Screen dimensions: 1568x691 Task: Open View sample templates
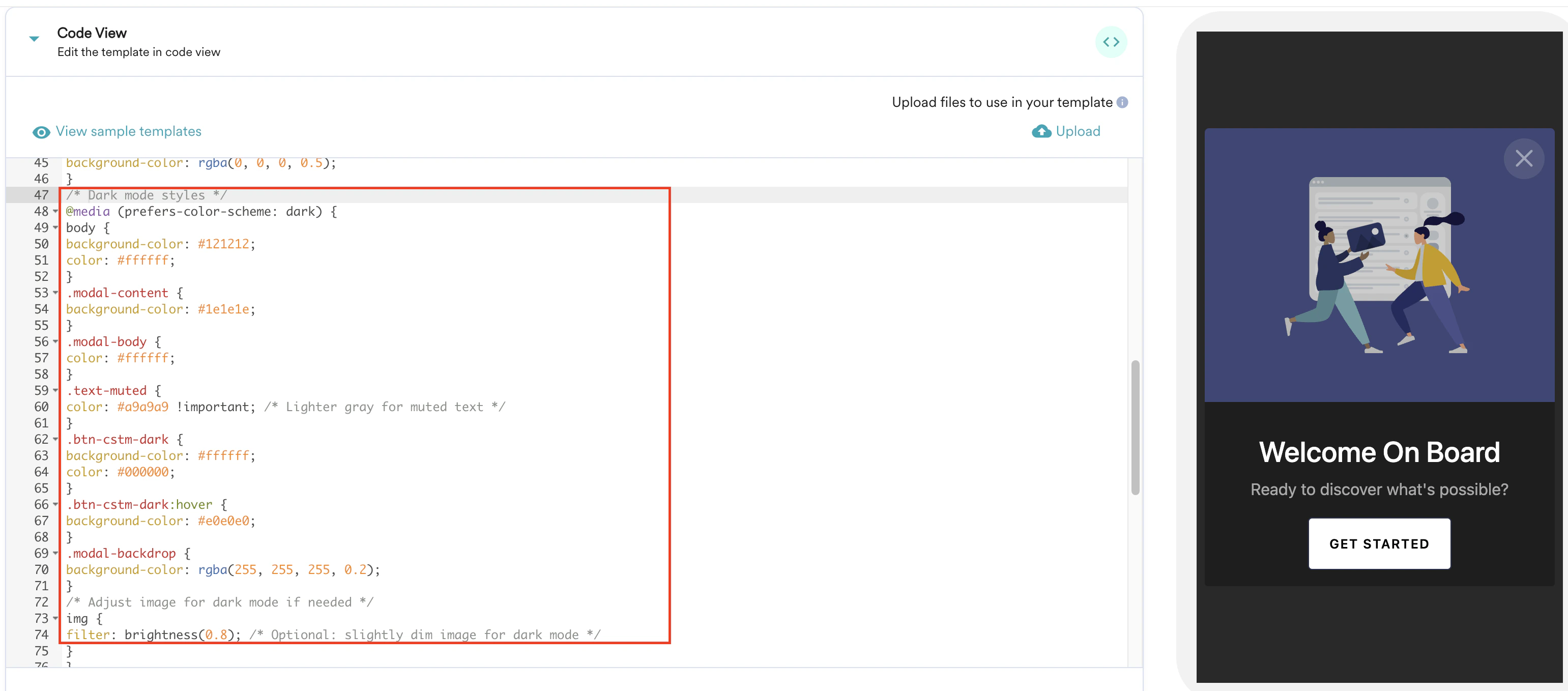pos(128,131)
